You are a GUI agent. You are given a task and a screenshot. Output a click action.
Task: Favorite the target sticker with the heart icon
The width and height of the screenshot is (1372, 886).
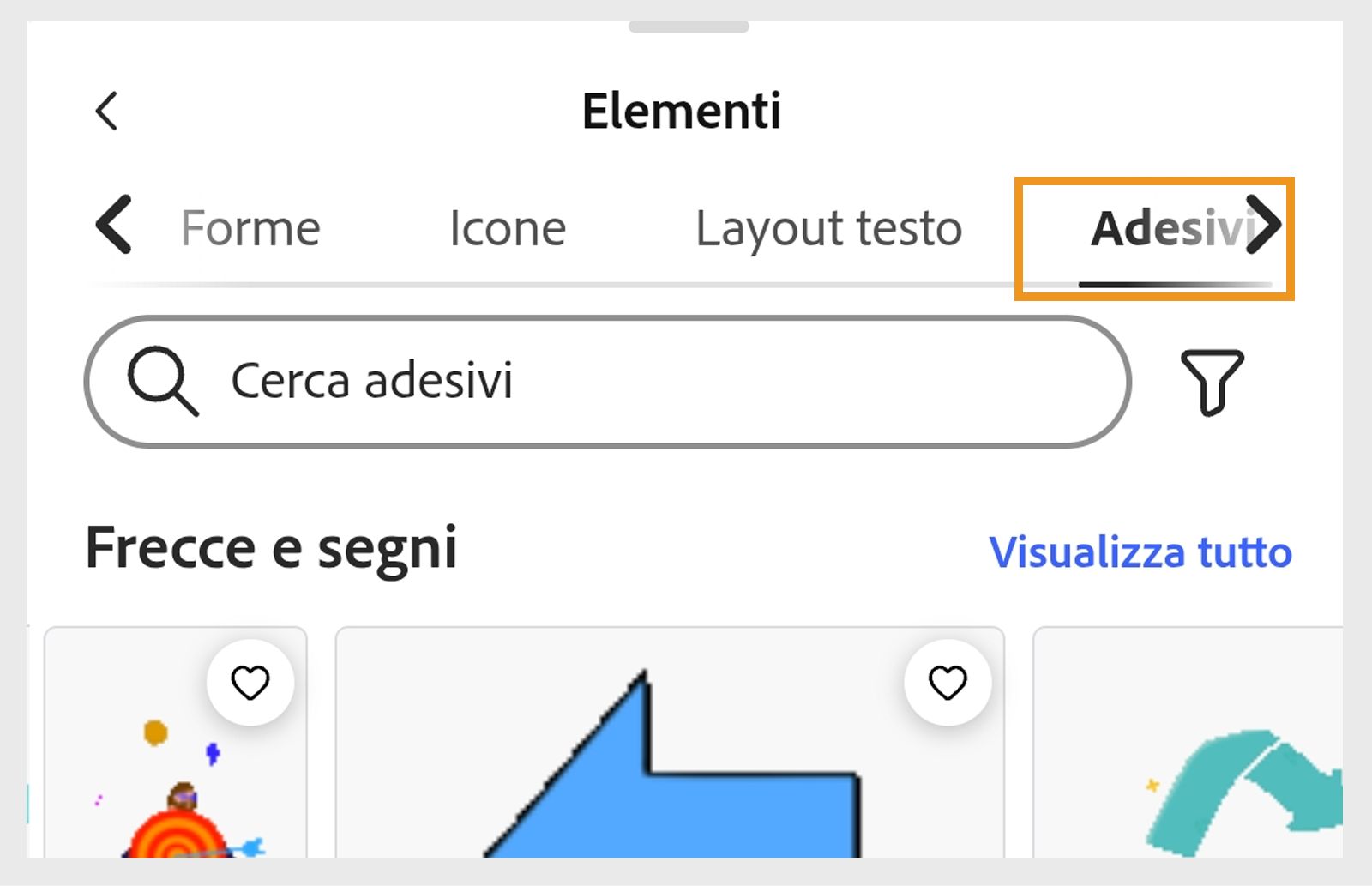(x=250, y=682)
